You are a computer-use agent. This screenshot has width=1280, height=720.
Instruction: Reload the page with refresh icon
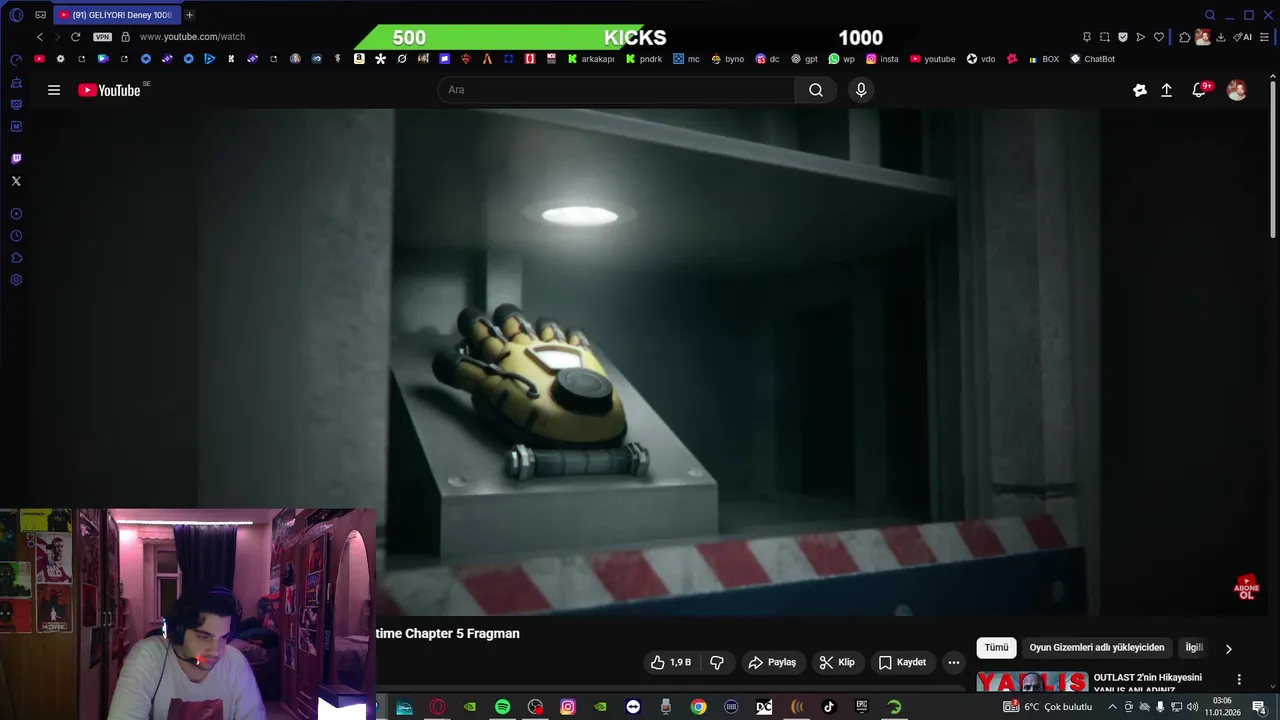(75, 37)
